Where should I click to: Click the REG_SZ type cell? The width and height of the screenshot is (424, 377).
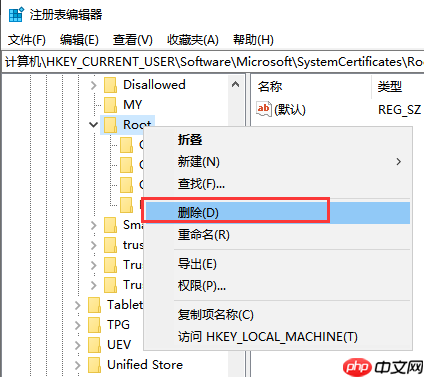point(399,110)
